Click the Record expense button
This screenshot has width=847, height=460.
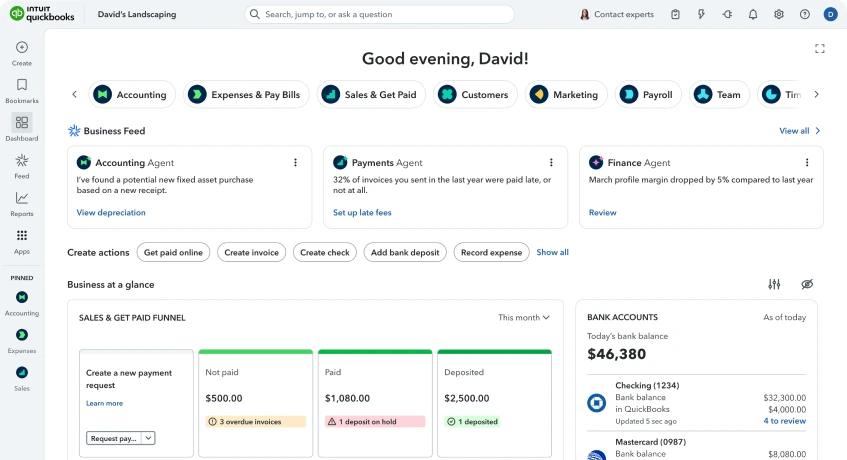pyautogui.click(x=492, y=252)
